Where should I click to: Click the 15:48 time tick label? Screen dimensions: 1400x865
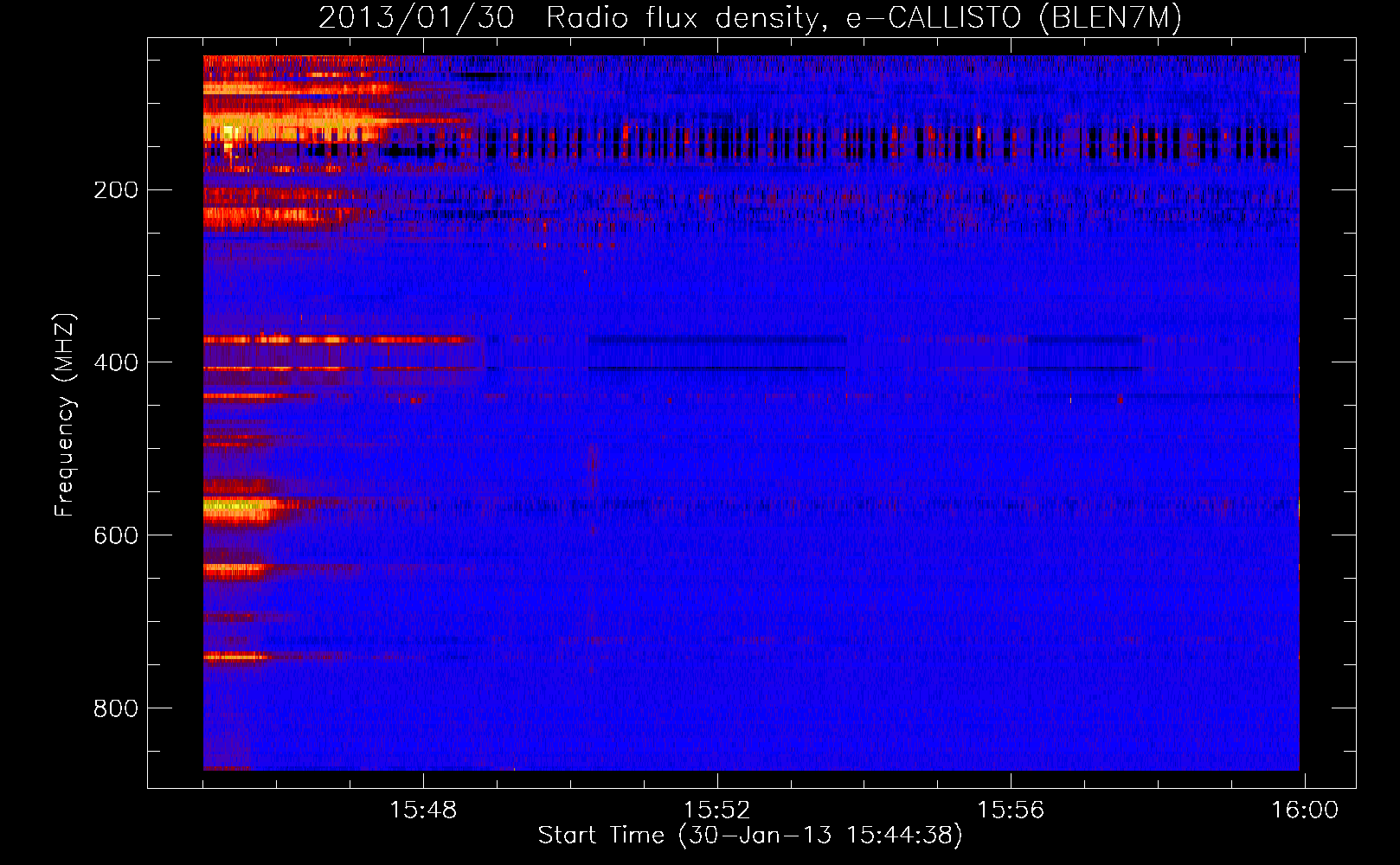click(x=423, y=810)
